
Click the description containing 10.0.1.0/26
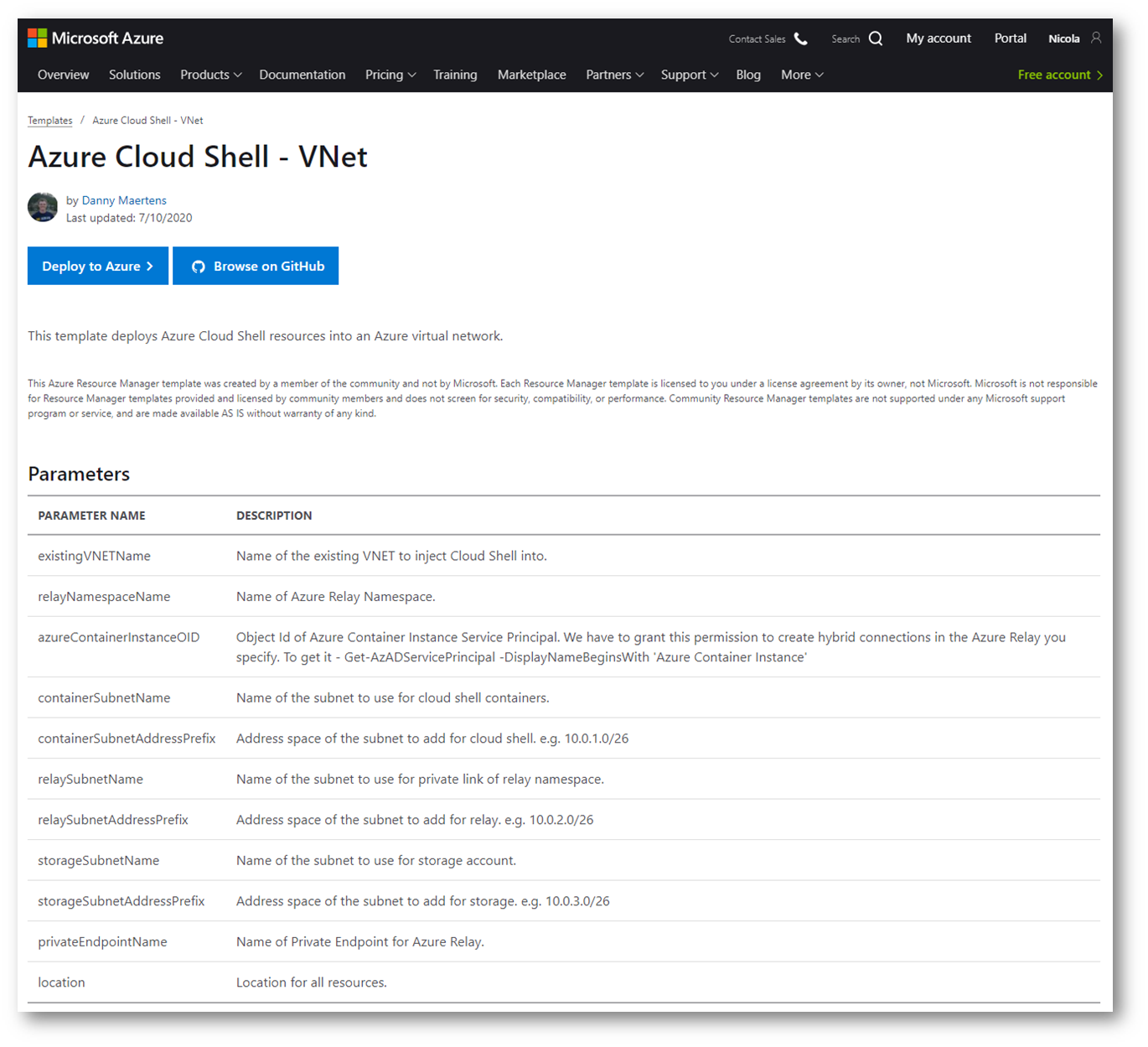click(432, 739)
